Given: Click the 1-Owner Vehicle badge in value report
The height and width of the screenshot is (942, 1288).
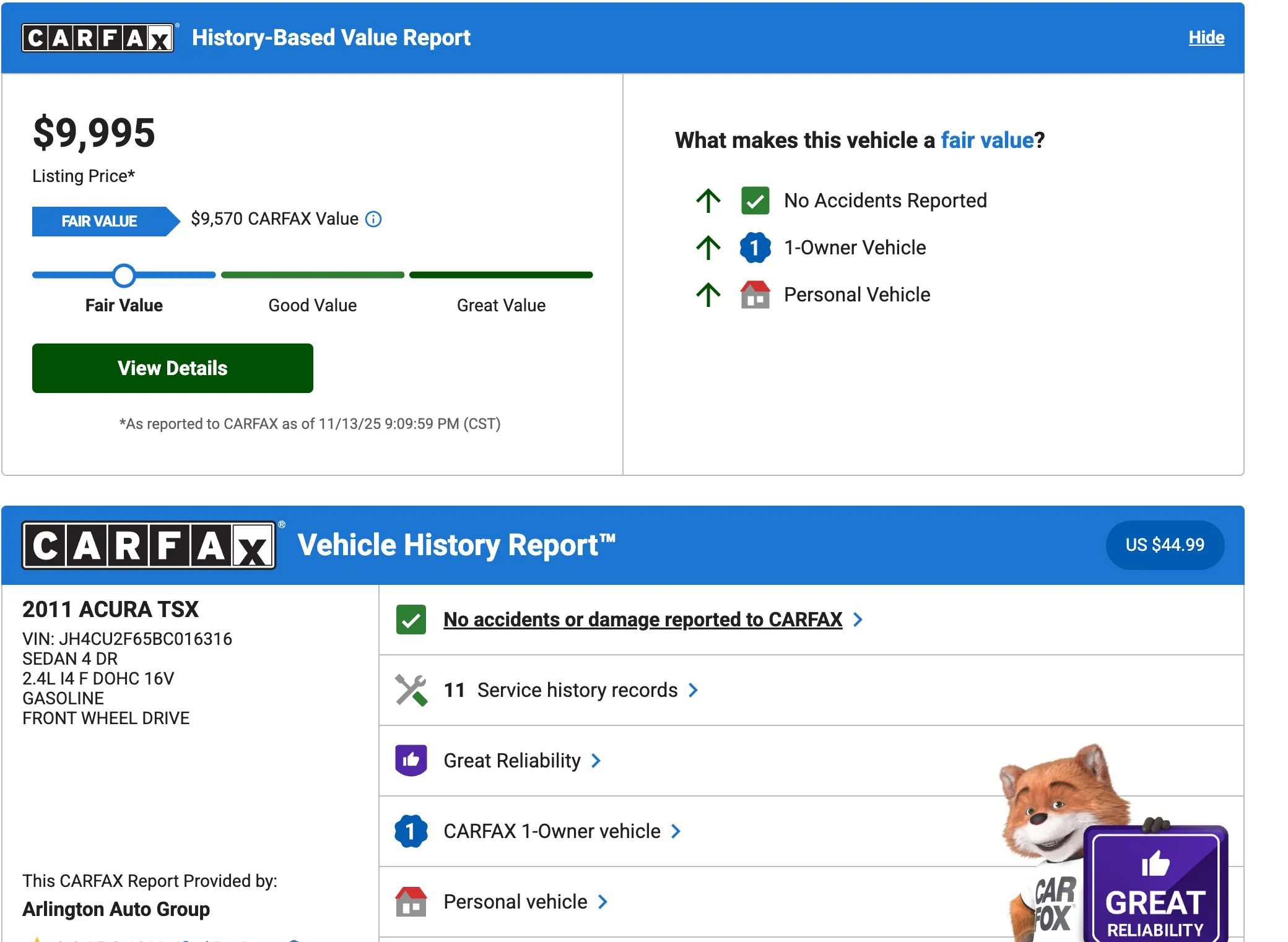Looking at the screenshot, I should point(755,248).
